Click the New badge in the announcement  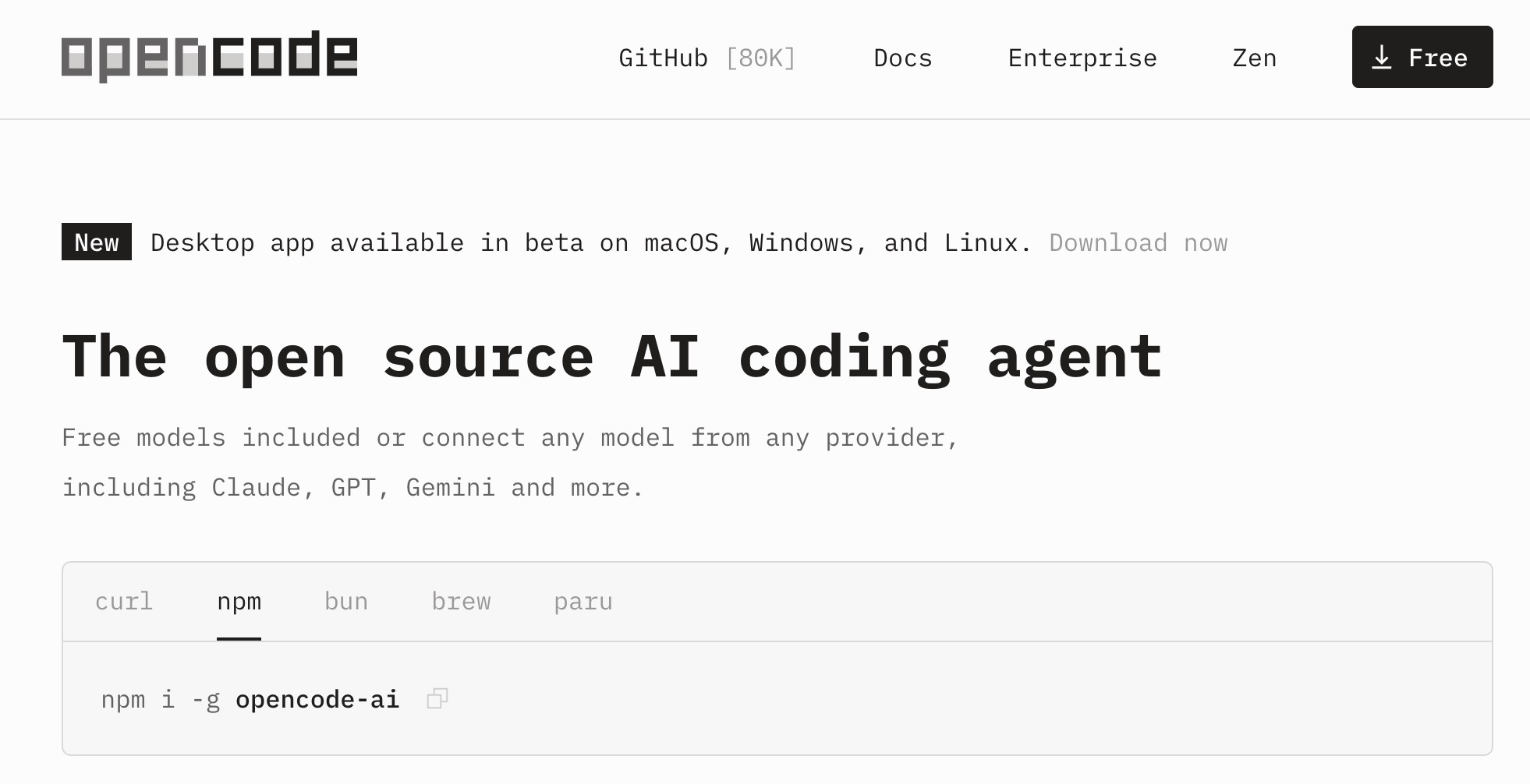(x=97, y=242)
